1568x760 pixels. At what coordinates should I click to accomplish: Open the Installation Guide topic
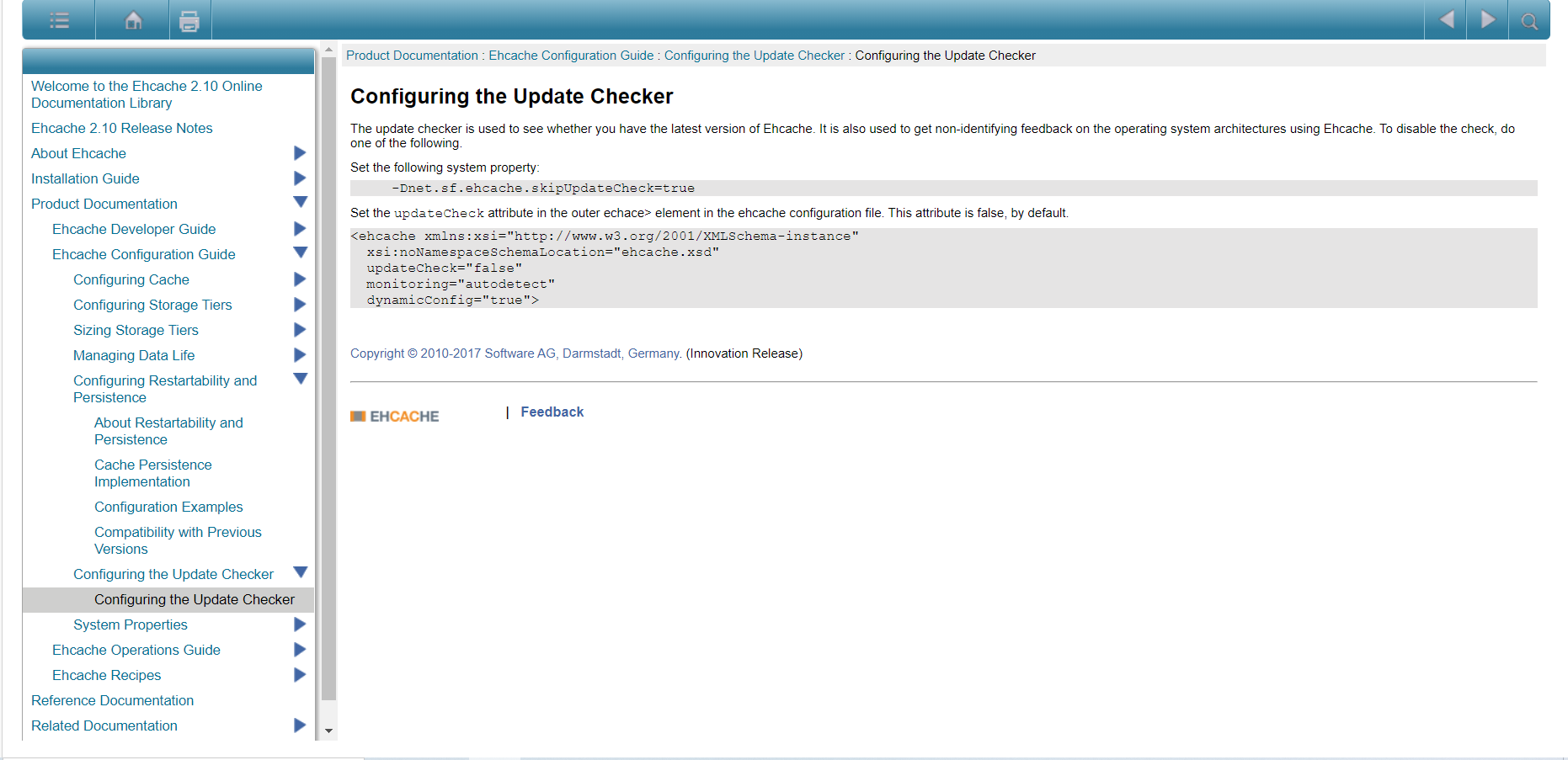85,178
